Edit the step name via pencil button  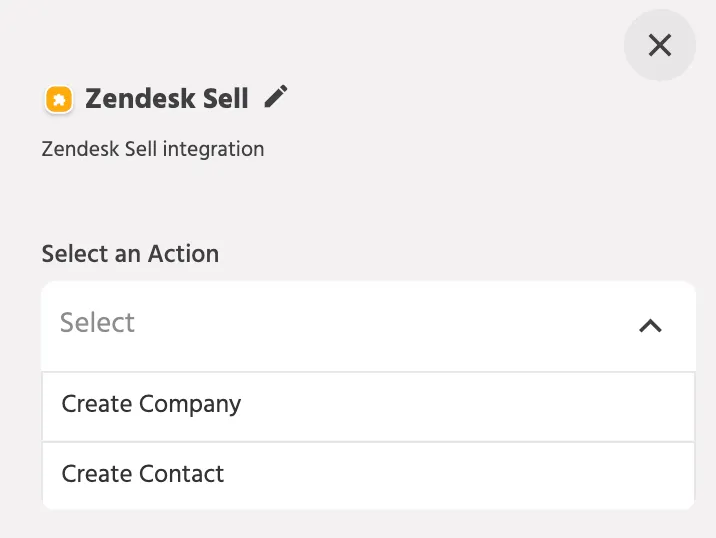click(x=276, y=97)
